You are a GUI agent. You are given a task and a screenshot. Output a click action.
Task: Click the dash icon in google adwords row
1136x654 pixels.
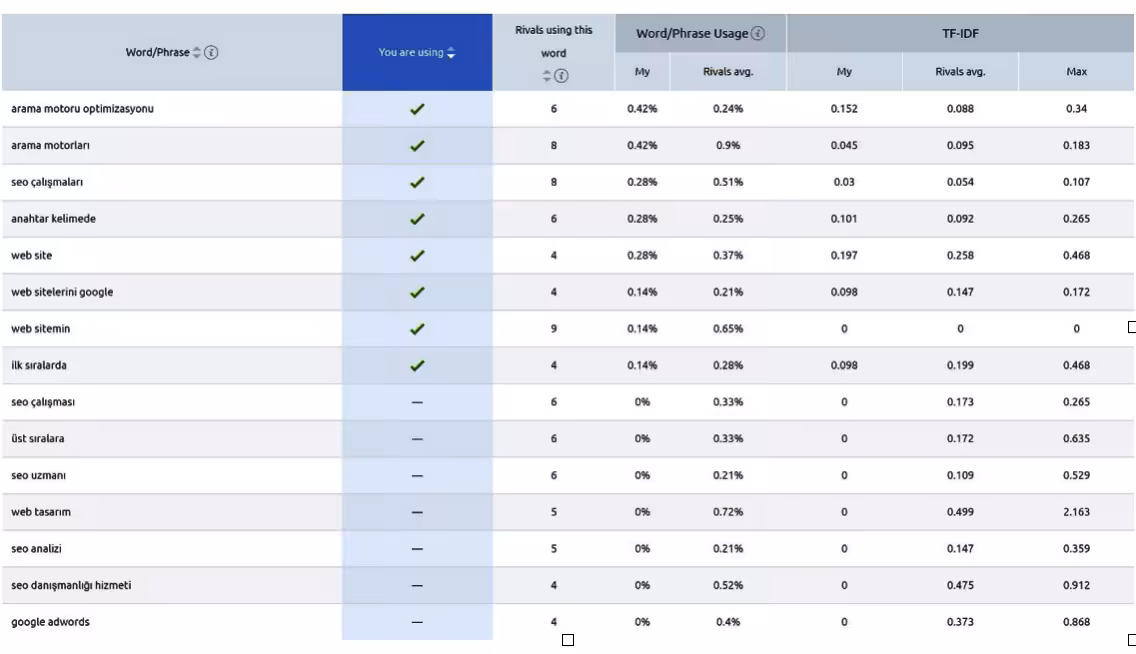(417, 621)
